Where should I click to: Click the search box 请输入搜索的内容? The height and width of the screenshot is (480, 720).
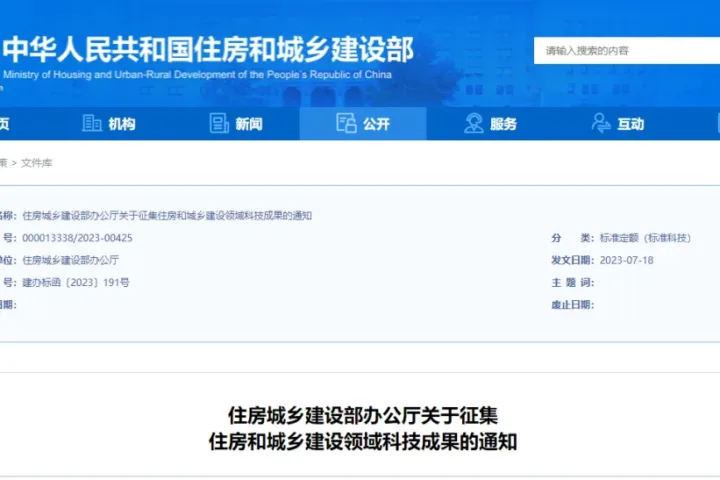[x=627, y=51]
